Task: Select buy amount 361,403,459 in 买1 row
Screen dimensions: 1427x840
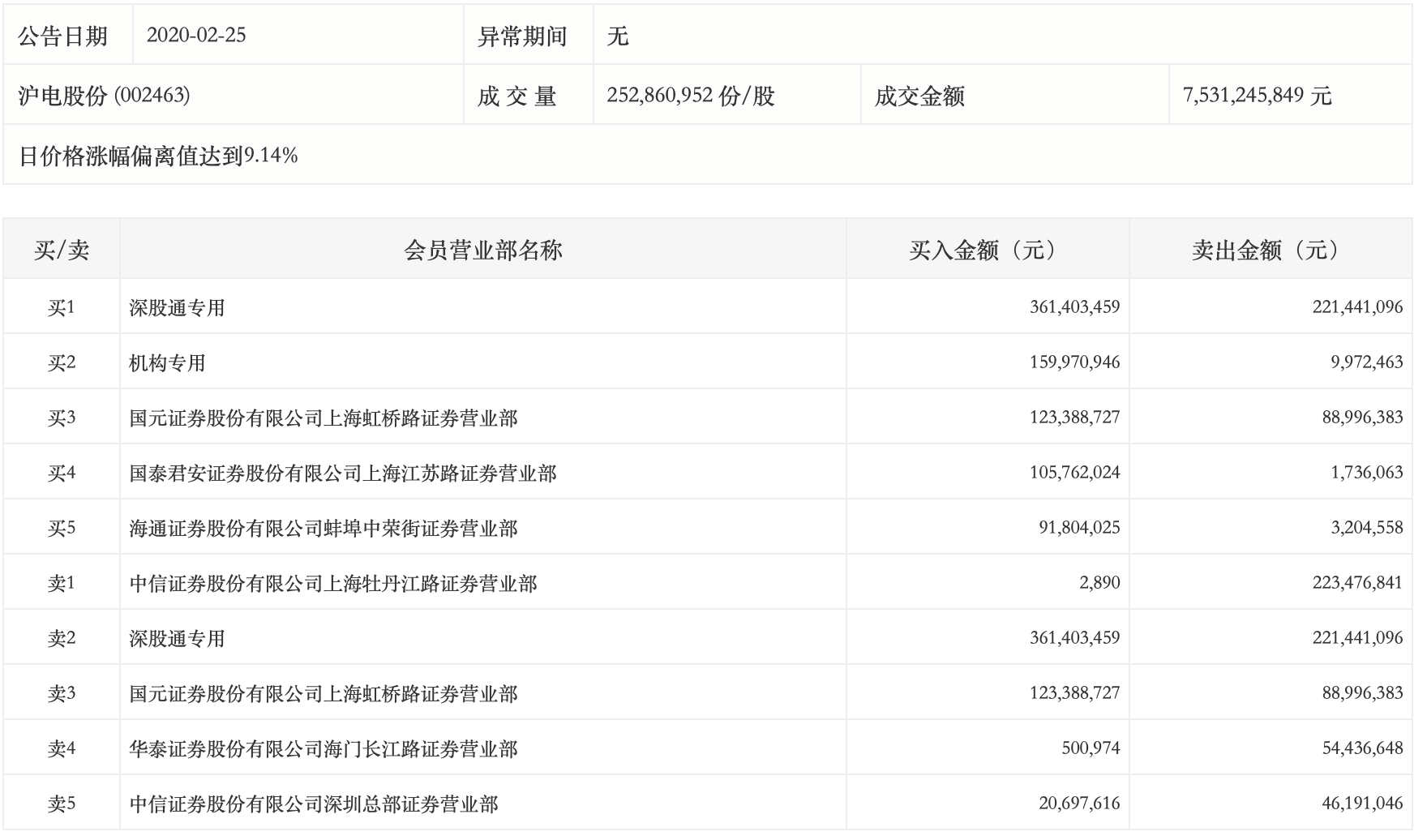Action: click(1075, 306)
